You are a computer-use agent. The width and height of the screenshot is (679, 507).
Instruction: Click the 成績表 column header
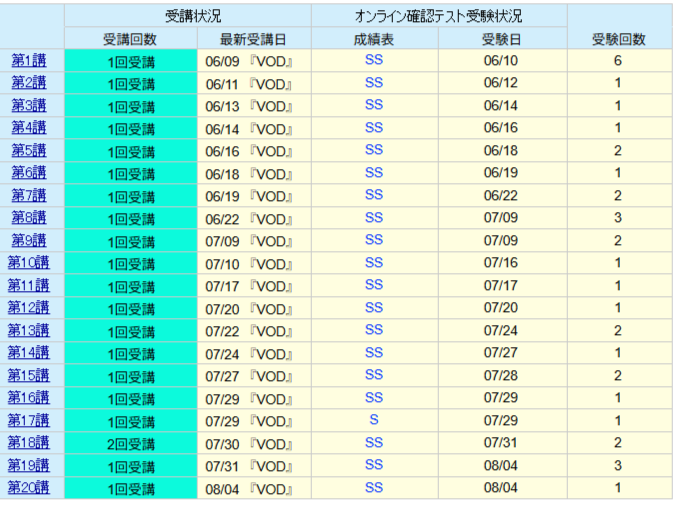pos(374,39)
